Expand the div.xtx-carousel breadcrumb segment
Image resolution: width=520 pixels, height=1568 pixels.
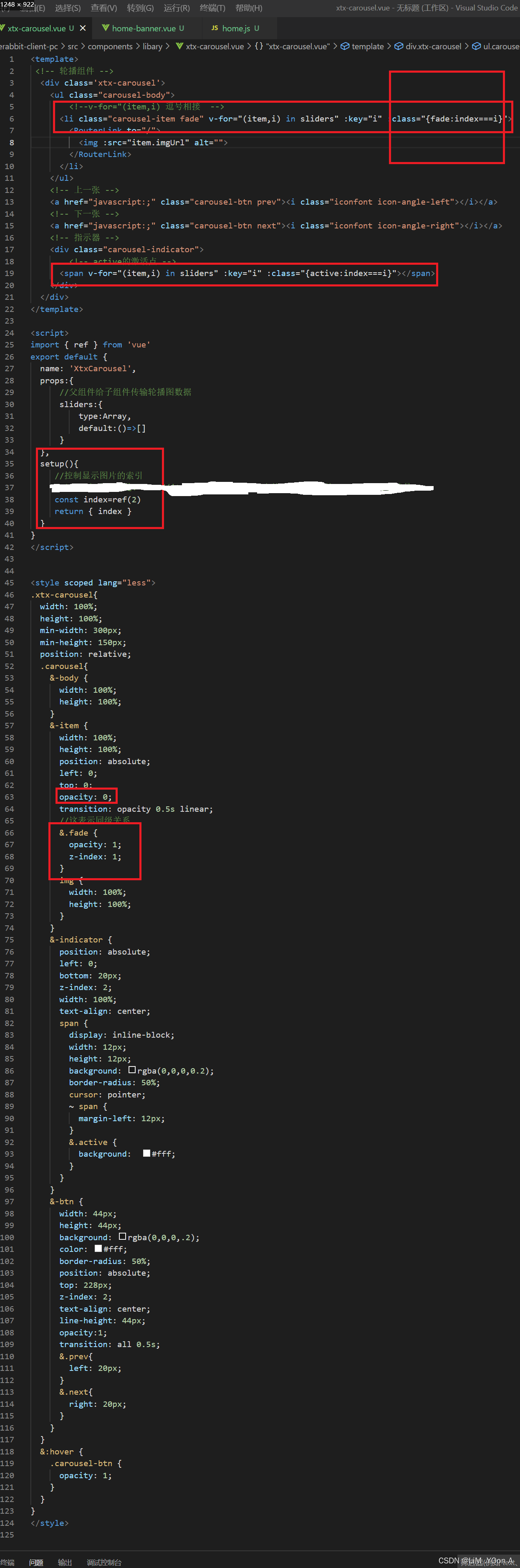pyautogui.click(x=434, y=46)
